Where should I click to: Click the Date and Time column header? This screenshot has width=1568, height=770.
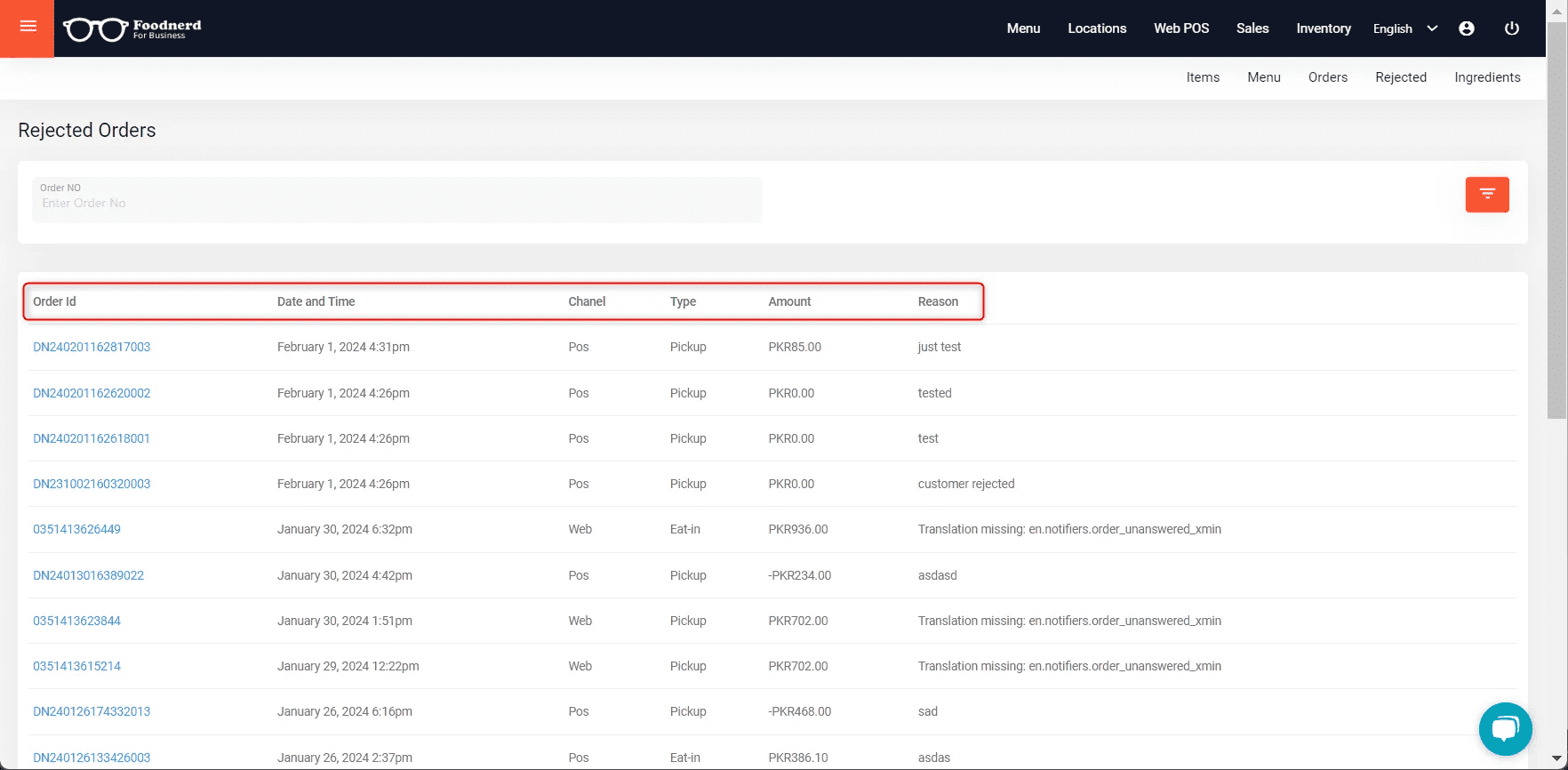316,301
